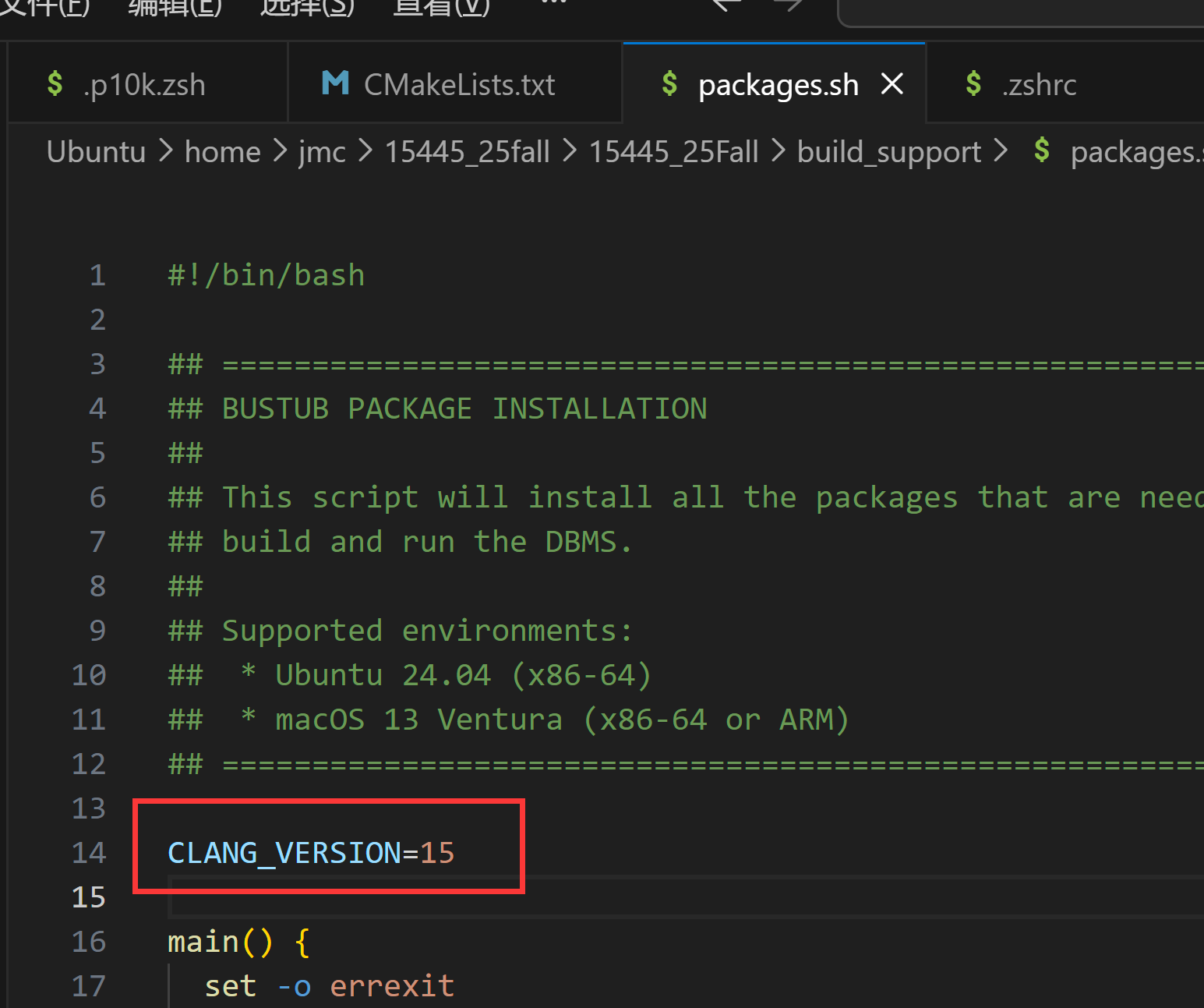Open the 查看(V) menu

tap(441, 8)
